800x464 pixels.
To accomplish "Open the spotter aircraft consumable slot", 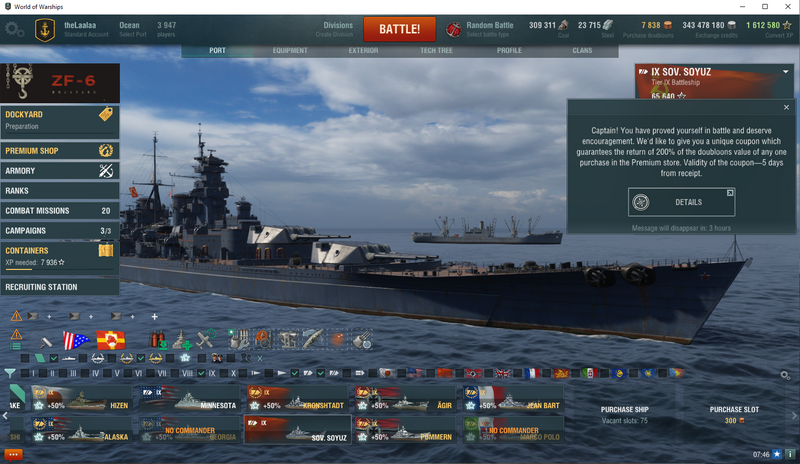I will point(206,338).
